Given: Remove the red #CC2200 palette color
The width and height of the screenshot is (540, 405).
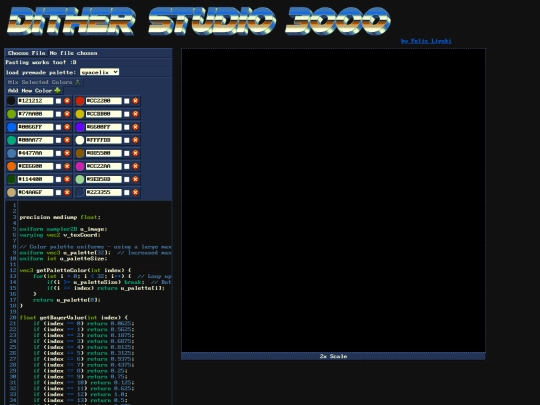Looking at the screenshot, I should tap(135, 101).
